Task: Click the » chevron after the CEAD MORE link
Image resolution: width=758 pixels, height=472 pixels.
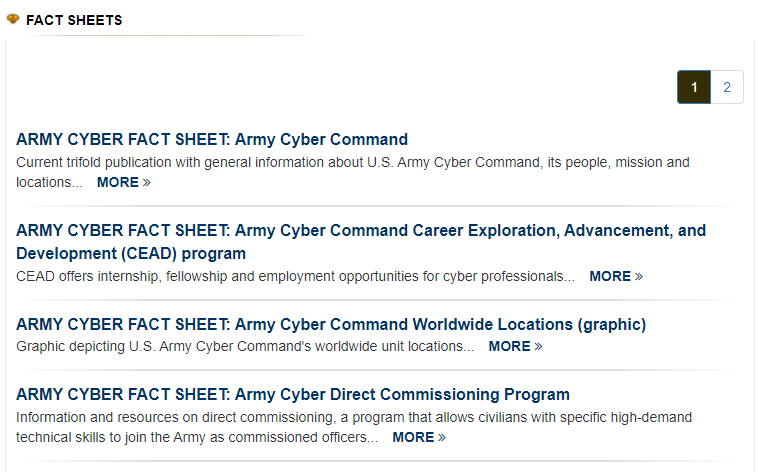Action: (639, 277)
